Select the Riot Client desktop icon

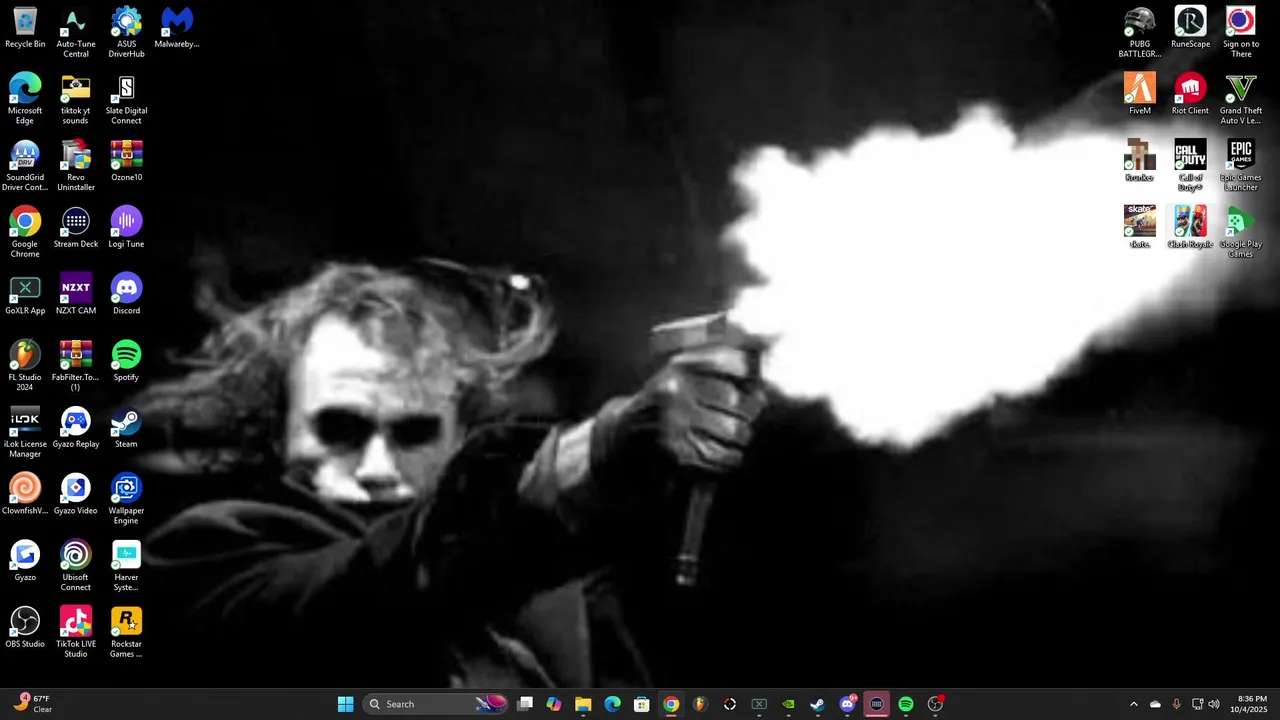point(1190,94)
